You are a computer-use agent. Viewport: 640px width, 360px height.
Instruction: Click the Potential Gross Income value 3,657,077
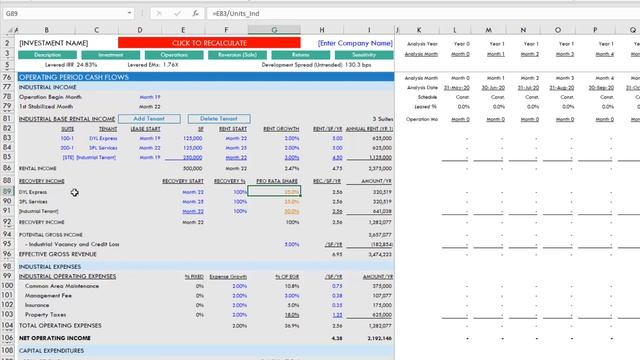pos(380,235)
